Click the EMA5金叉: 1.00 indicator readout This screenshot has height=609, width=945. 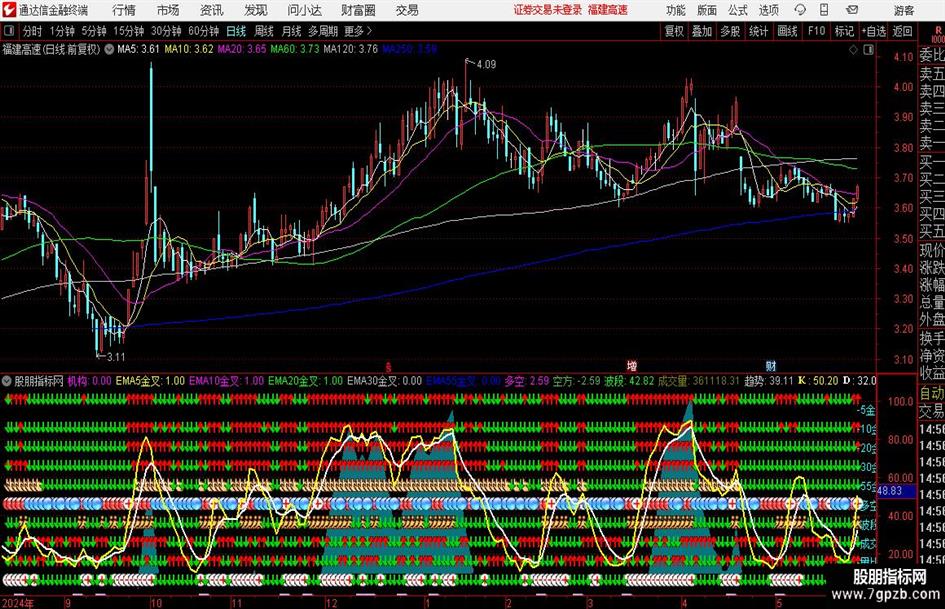point(150,381)
